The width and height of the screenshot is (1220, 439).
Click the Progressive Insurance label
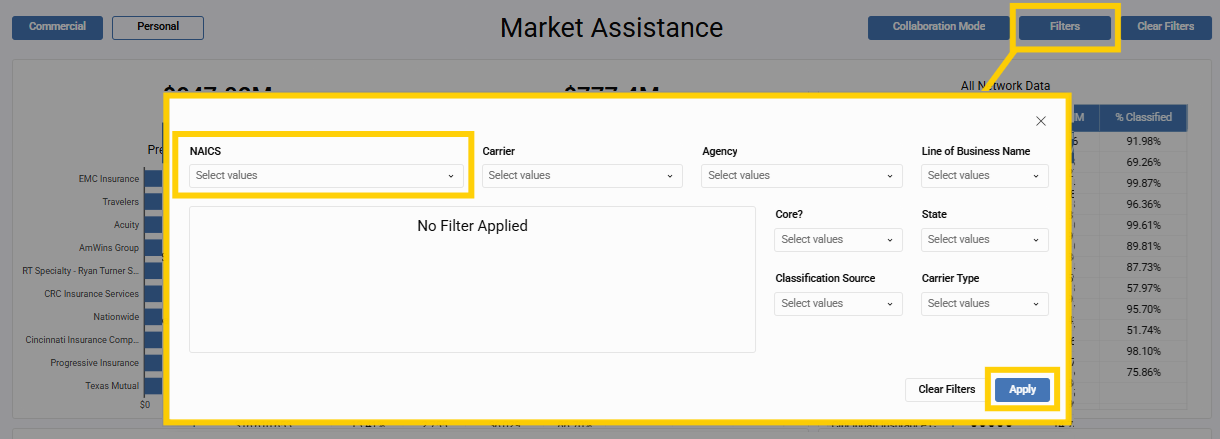[x=94, y=363]
